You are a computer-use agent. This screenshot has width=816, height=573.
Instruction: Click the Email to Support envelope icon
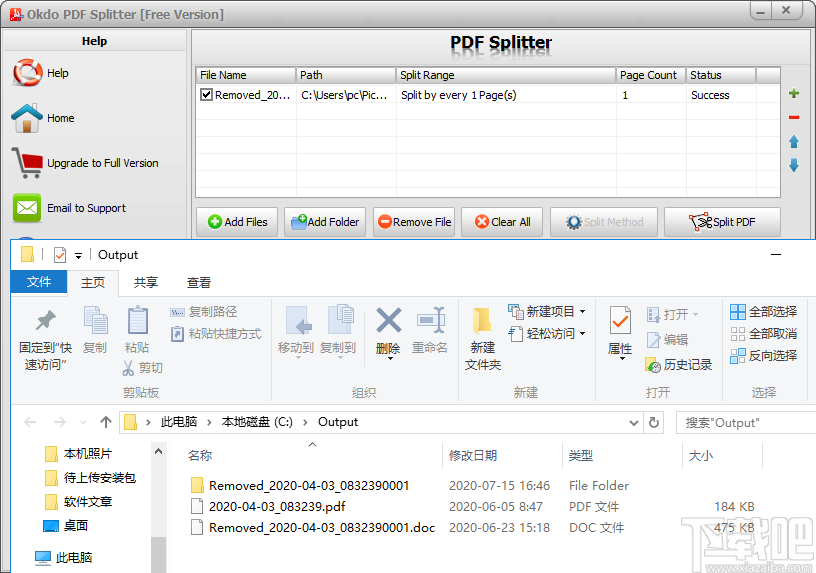pos(27,208)
